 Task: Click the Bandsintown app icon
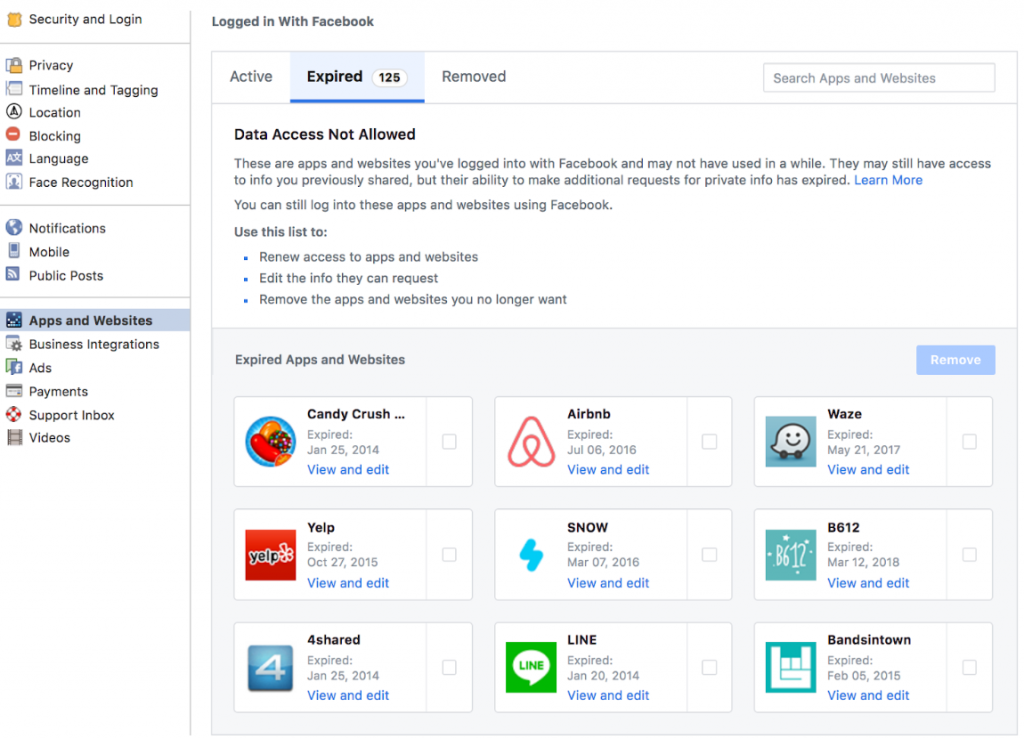click(790, 667)
